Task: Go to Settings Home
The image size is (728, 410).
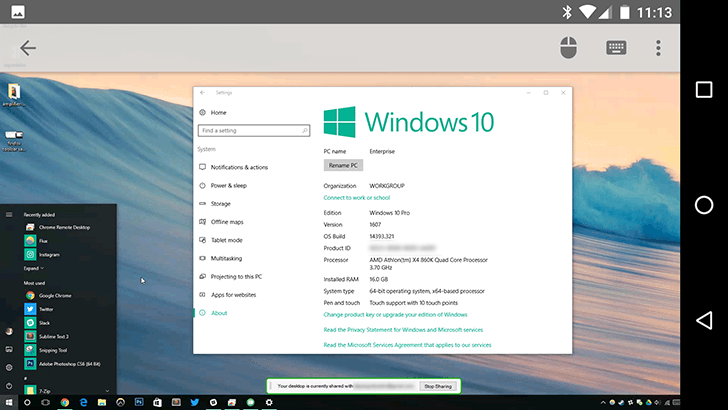Action: (218, 113)
